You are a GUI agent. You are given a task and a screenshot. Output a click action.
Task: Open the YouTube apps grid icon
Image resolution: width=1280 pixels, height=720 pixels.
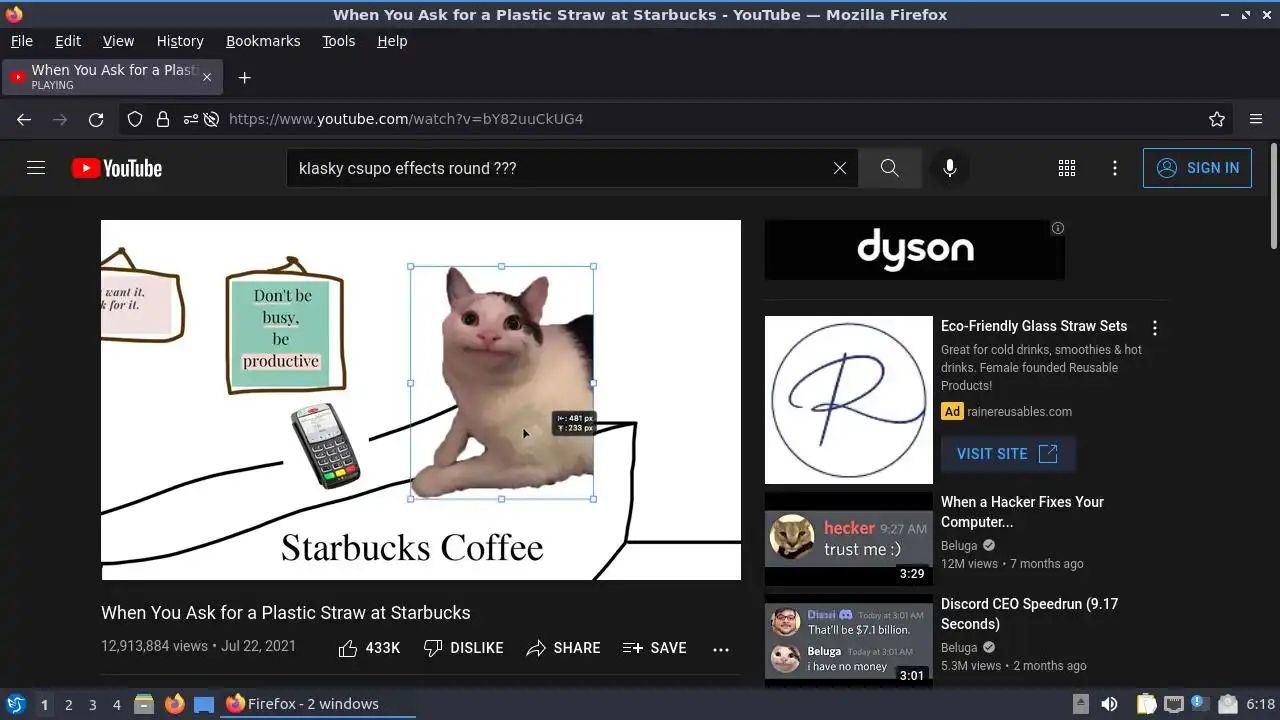[1067, 168]
